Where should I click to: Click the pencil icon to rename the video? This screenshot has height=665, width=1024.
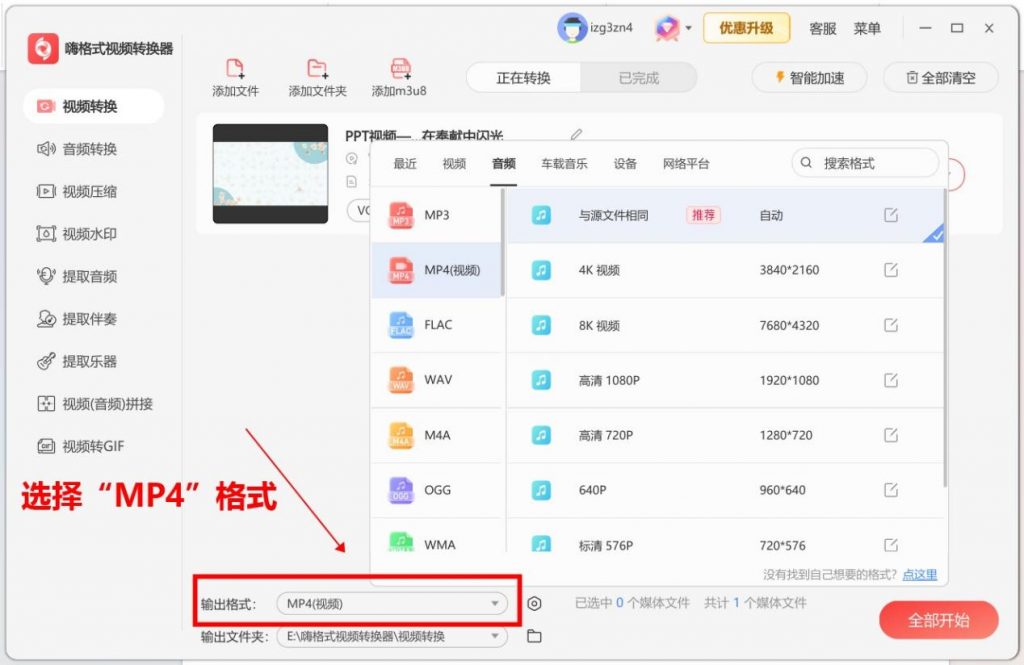pos(577,133)
